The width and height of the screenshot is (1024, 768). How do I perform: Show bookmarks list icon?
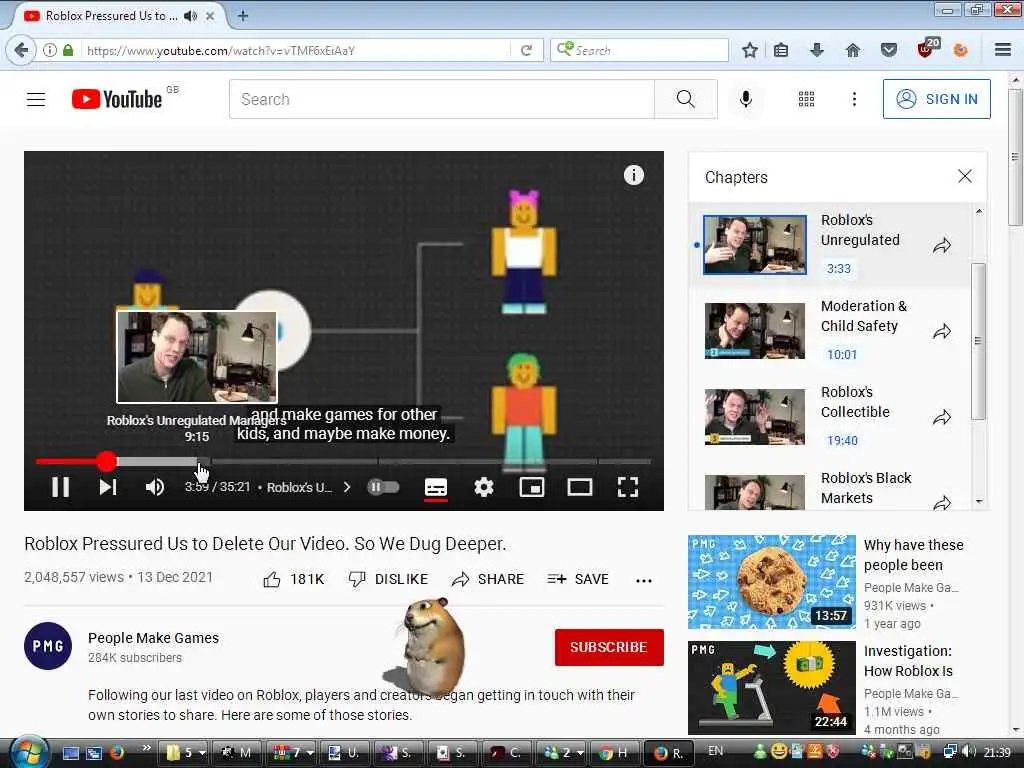[781, 50]
